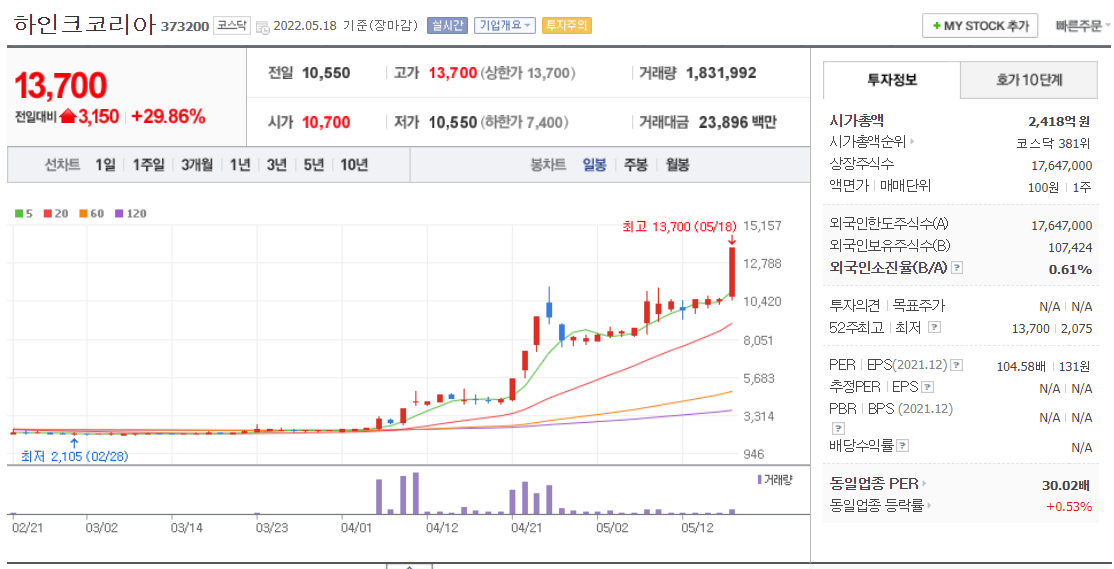
Task: Click the 코스닥 381위 ranking value
Action: tap(1053, 143)
